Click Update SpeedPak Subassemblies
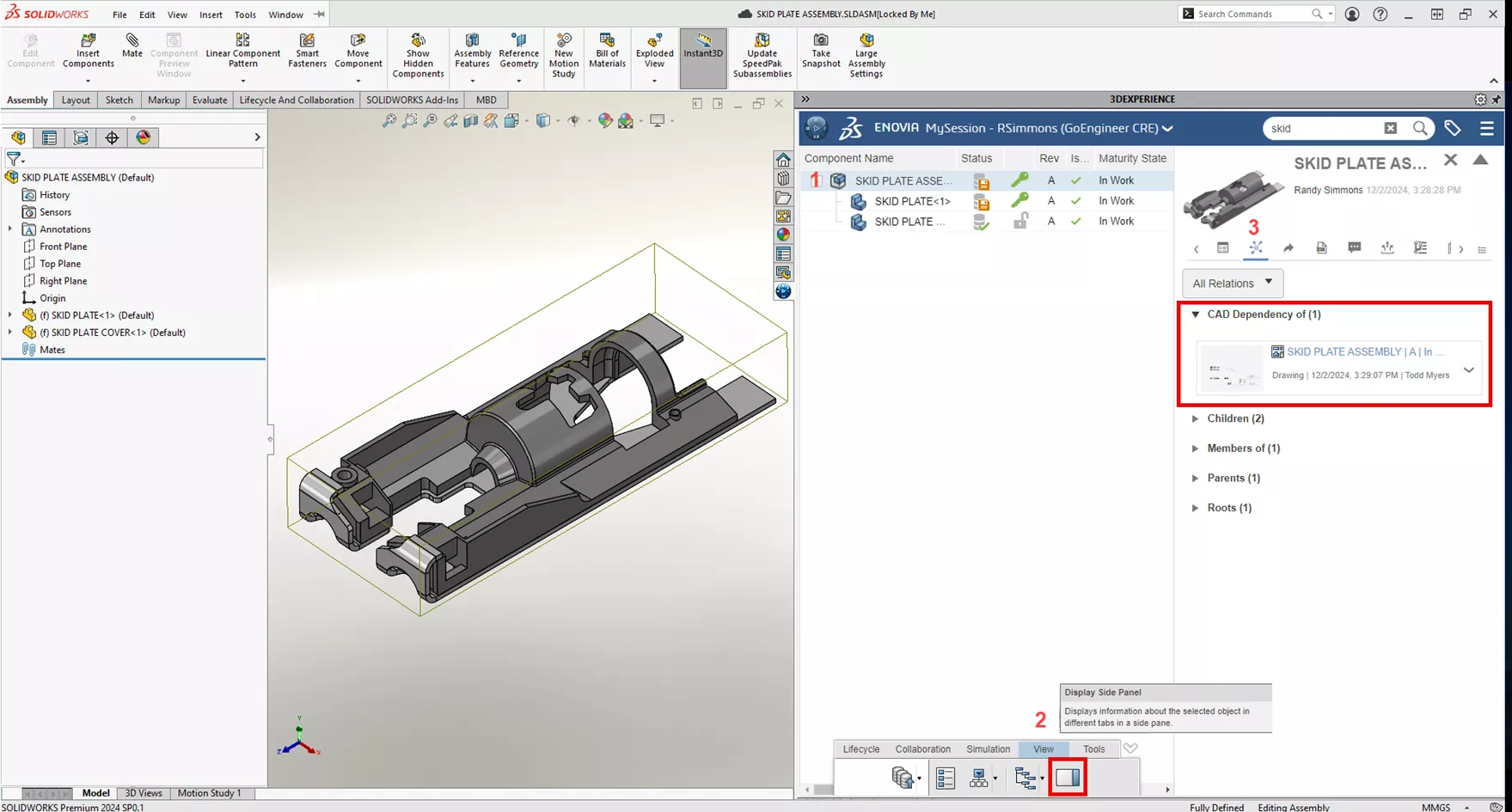1512x812 pixels. click(x=762, y=56)
